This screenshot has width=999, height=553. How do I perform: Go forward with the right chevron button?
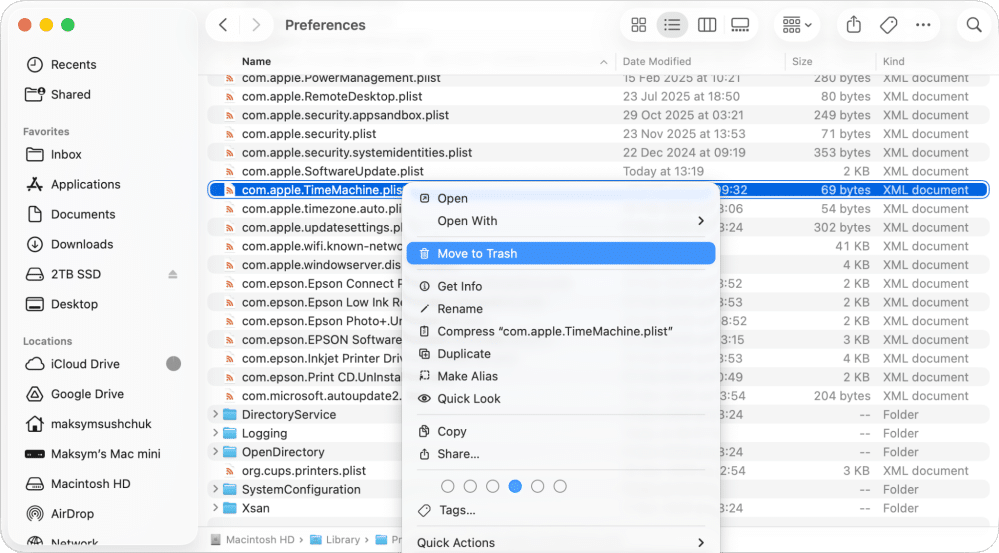(x=256, y=25)
